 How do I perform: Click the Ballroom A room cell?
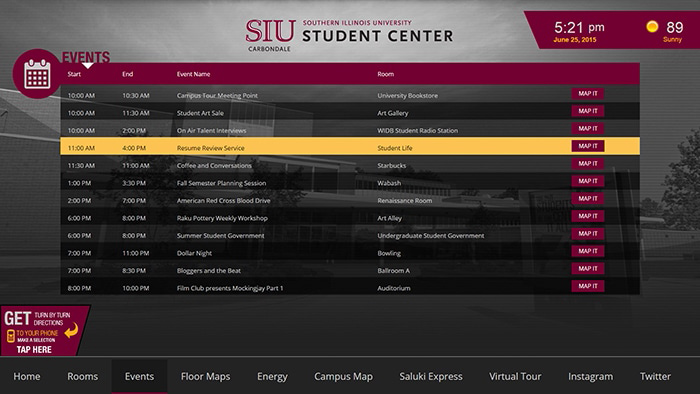[x=393, y=270]
